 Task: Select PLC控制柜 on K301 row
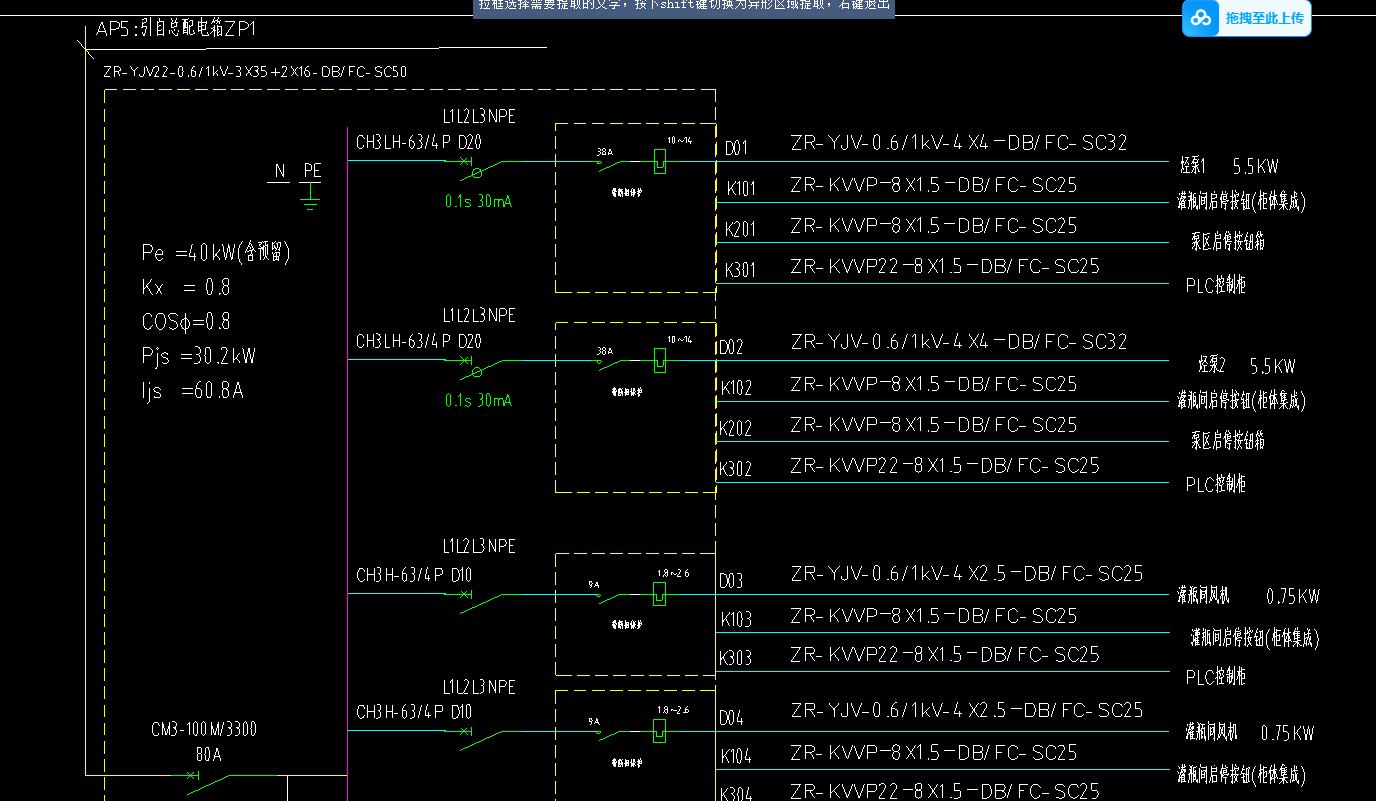[x=1216, y=285]
